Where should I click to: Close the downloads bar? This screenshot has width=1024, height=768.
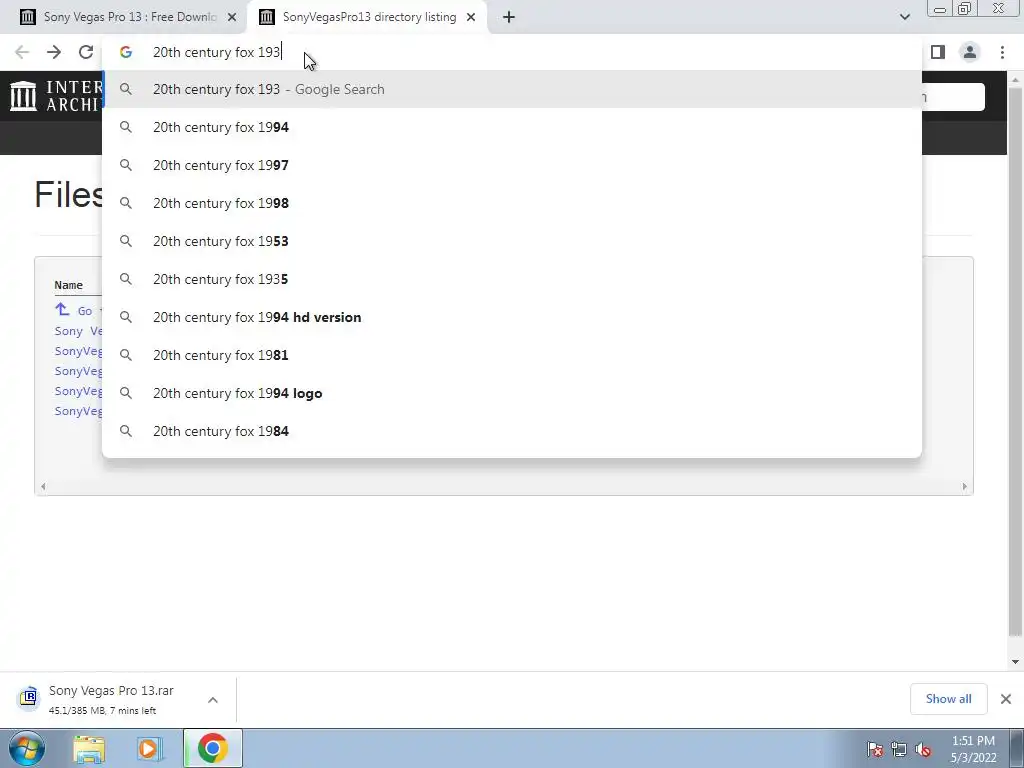[x=1006, y=699]
